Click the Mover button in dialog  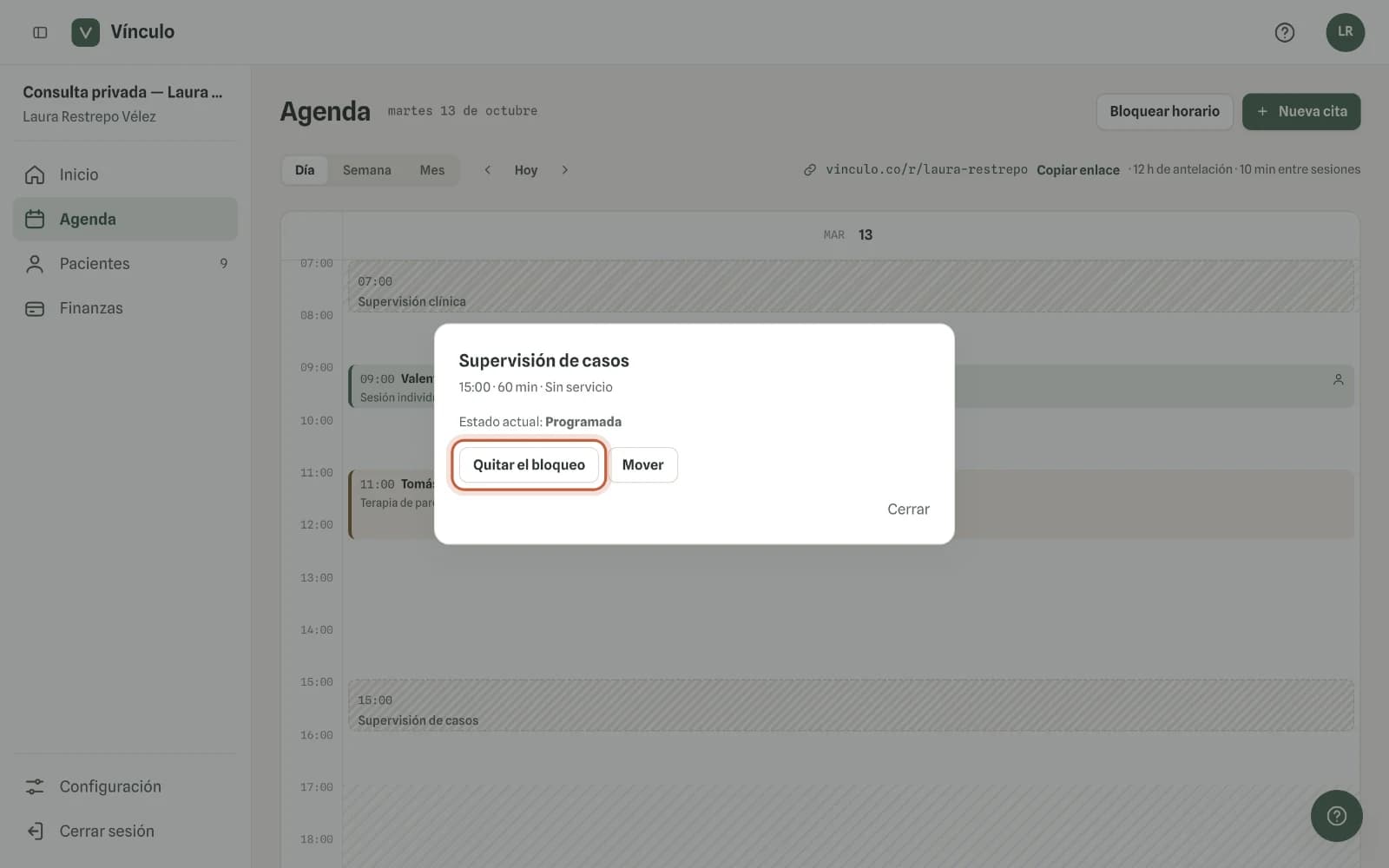[x=642, y=465]
